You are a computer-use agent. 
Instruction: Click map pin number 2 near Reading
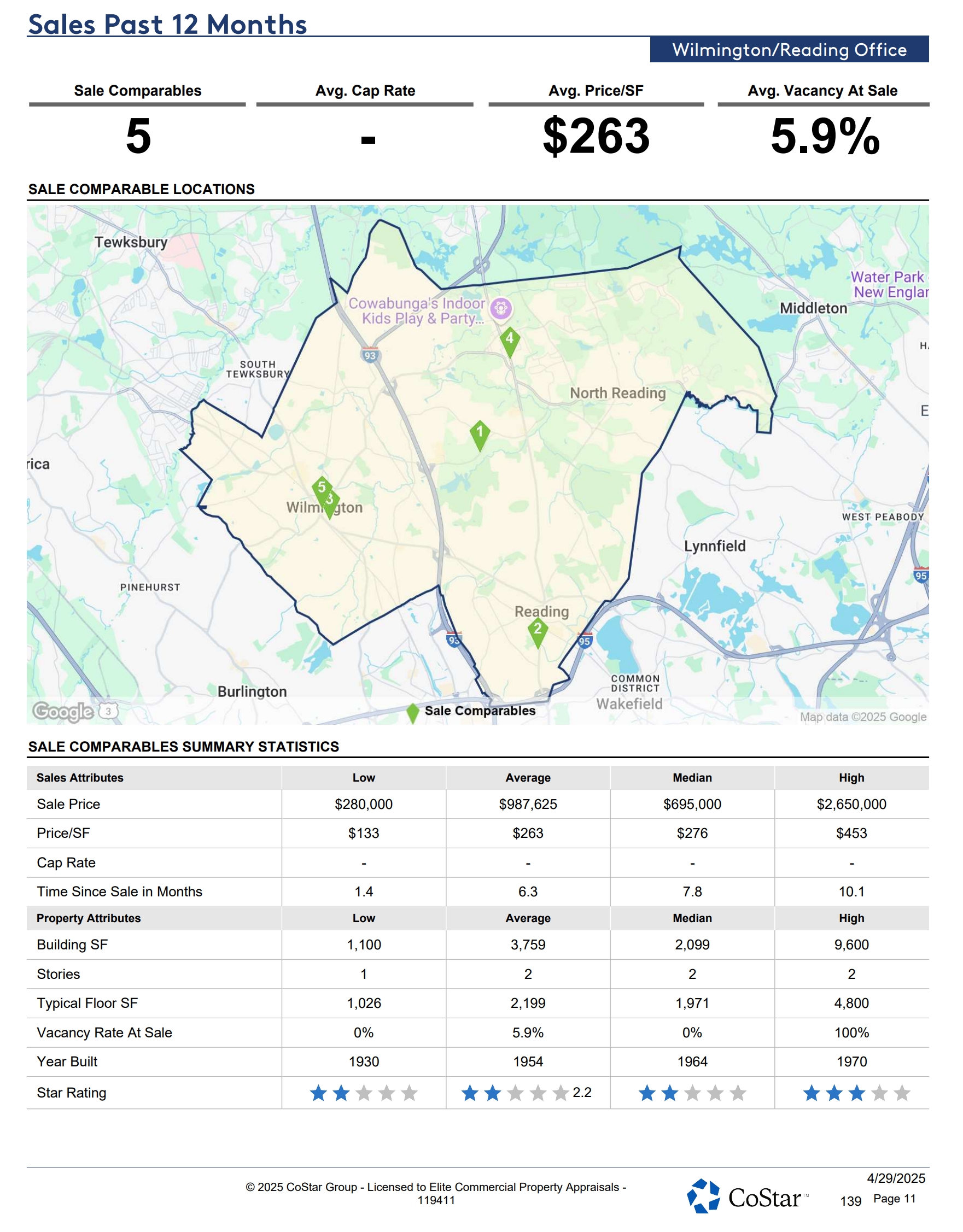[538, 632]
